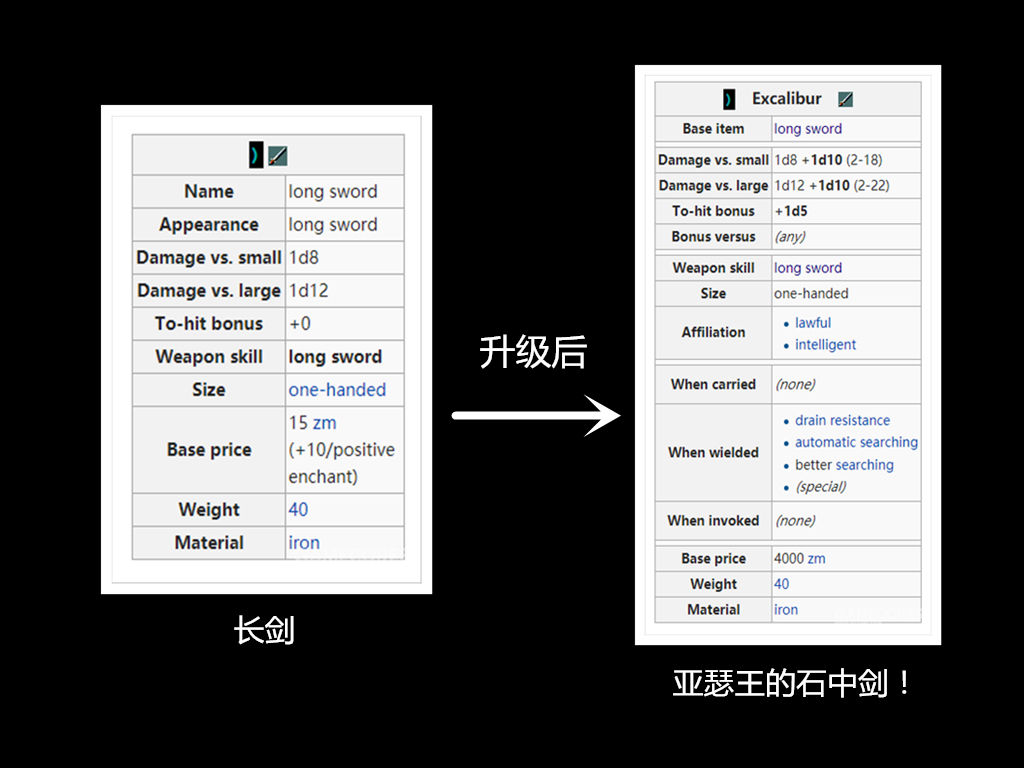Image resolution: width=1024 pixels, height=768 pixels.
Task: Follow the intelligent affiliation link
Action: (x=825, y=345)
